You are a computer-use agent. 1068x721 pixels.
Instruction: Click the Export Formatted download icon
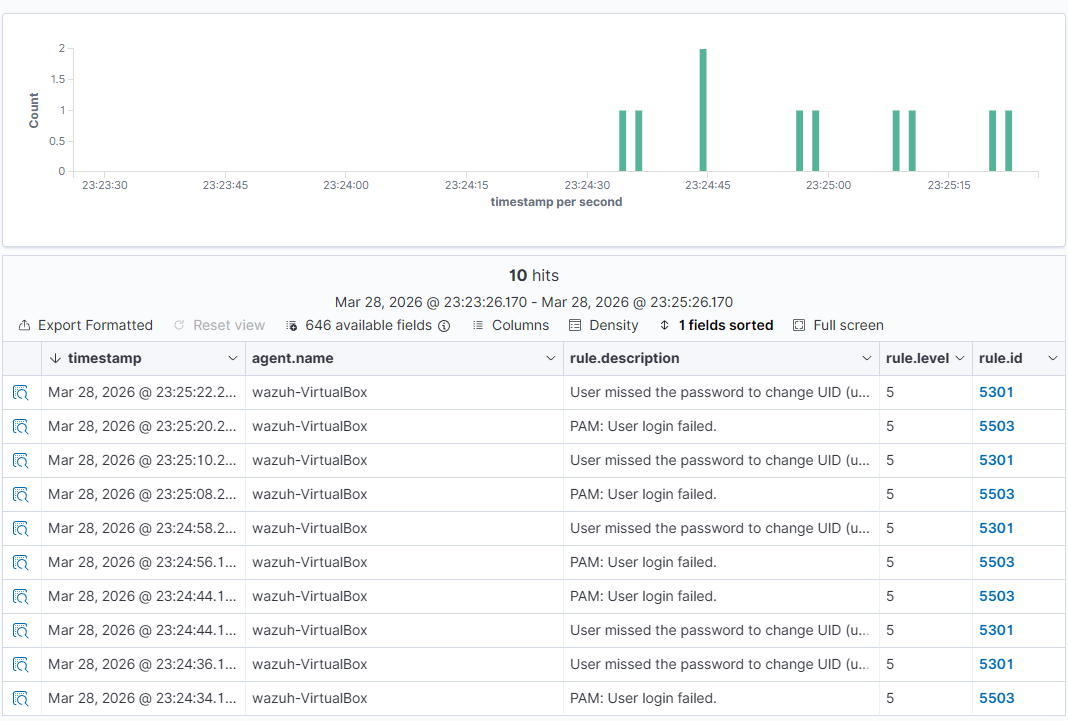click(x=23, y=325)
